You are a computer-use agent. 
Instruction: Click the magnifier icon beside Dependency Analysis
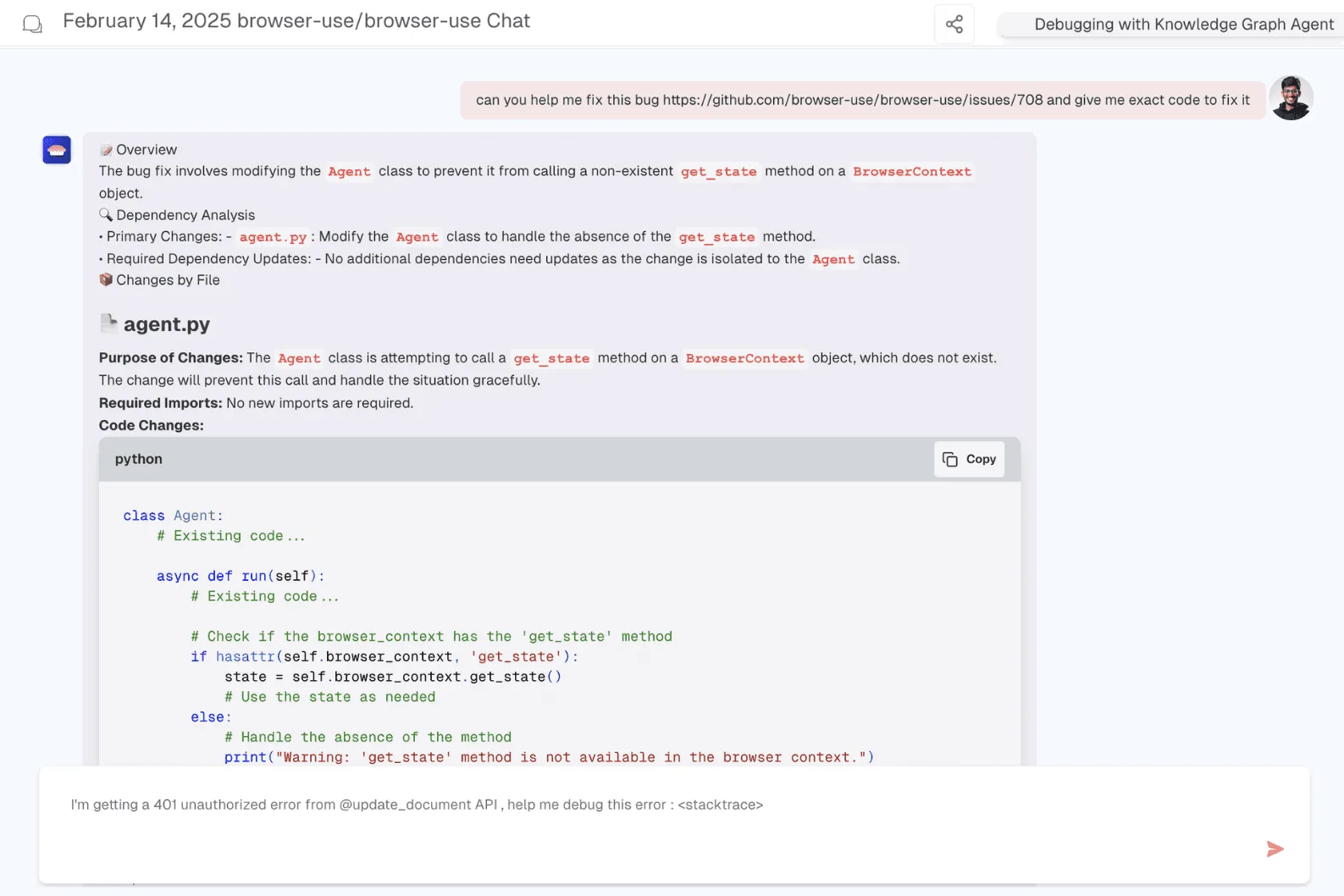click(106, 214)
